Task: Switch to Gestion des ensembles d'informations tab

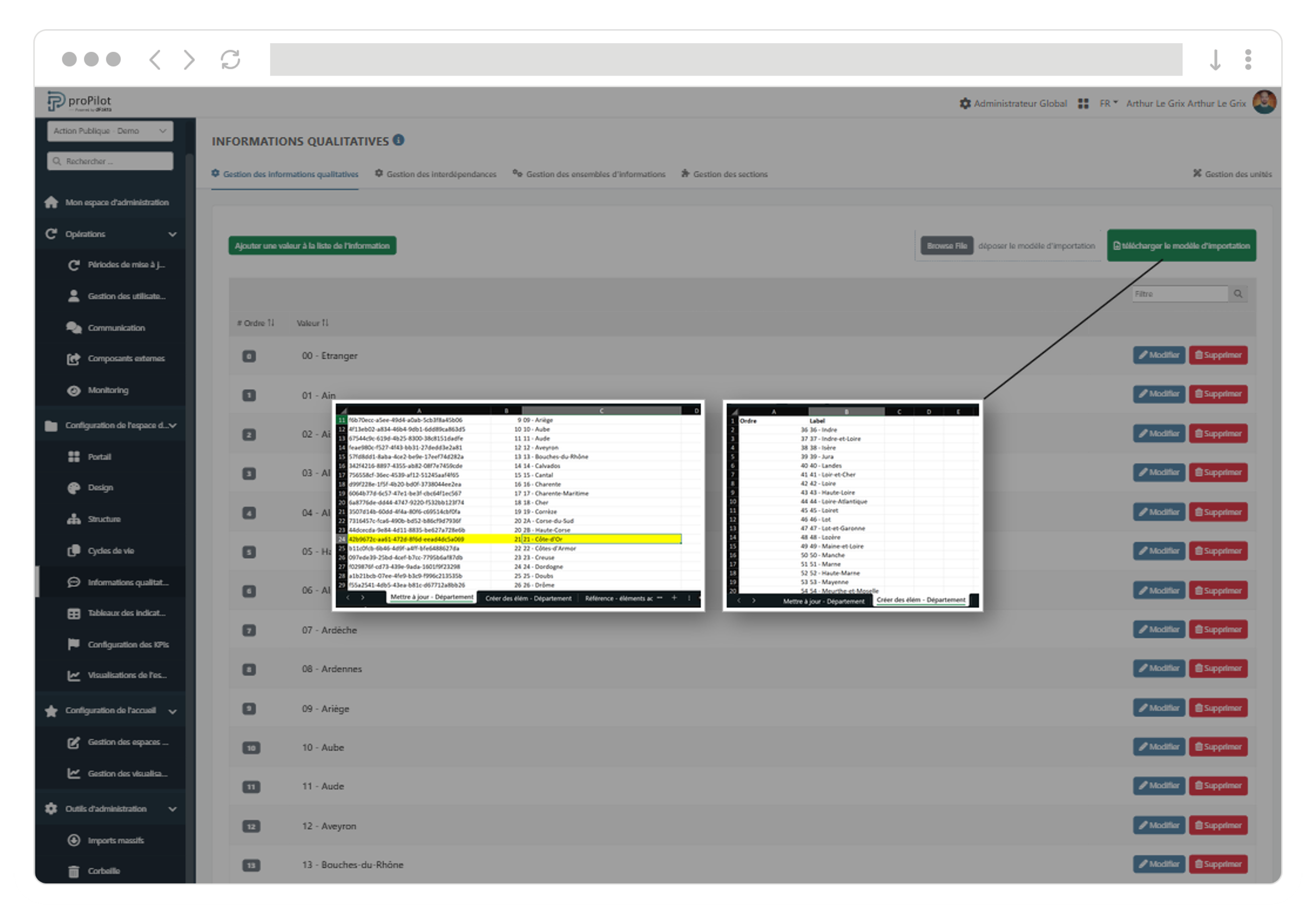Action: 589,174
